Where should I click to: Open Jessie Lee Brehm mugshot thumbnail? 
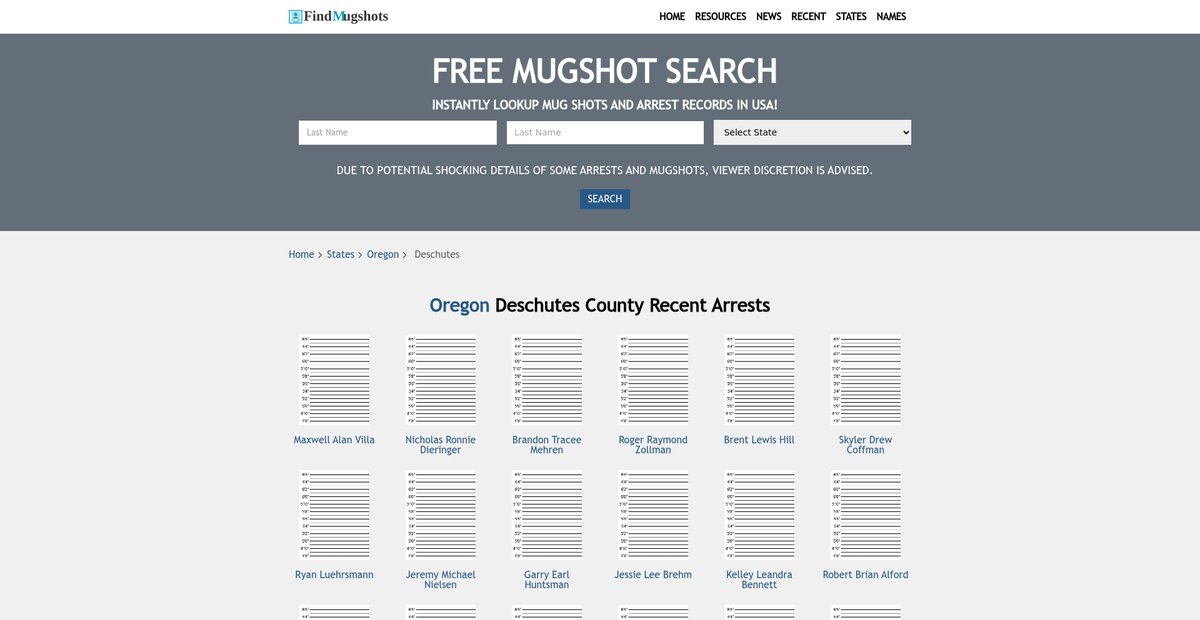tap(653, 515)
